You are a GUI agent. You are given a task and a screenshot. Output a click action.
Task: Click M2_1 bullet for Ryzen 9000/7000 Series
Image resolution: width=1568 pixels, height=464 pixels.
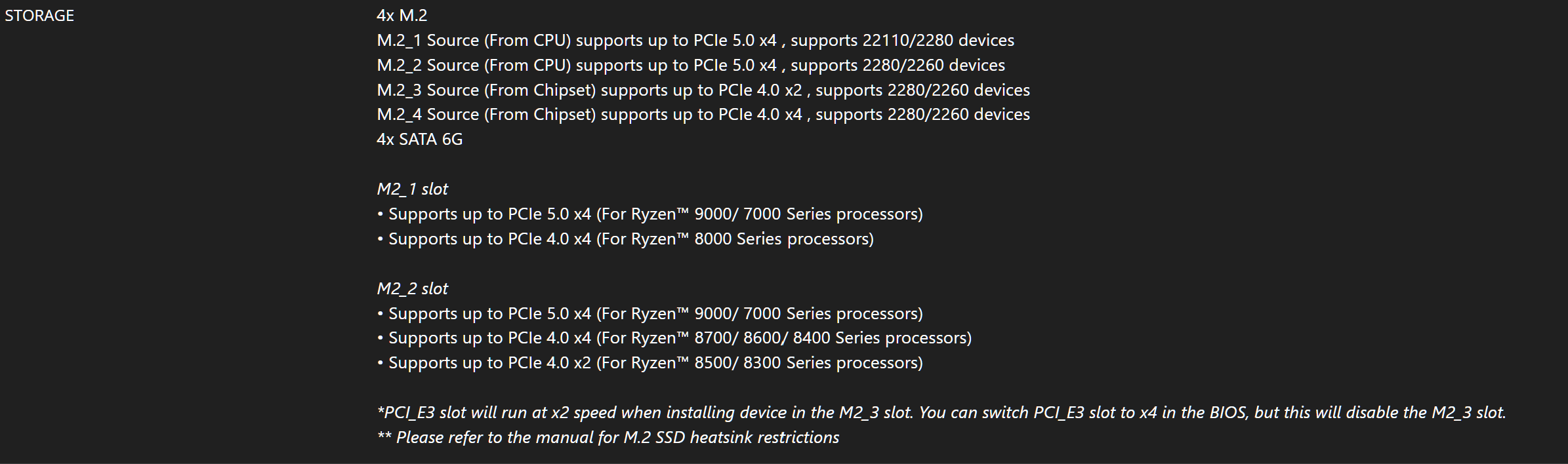coord(650,214)
